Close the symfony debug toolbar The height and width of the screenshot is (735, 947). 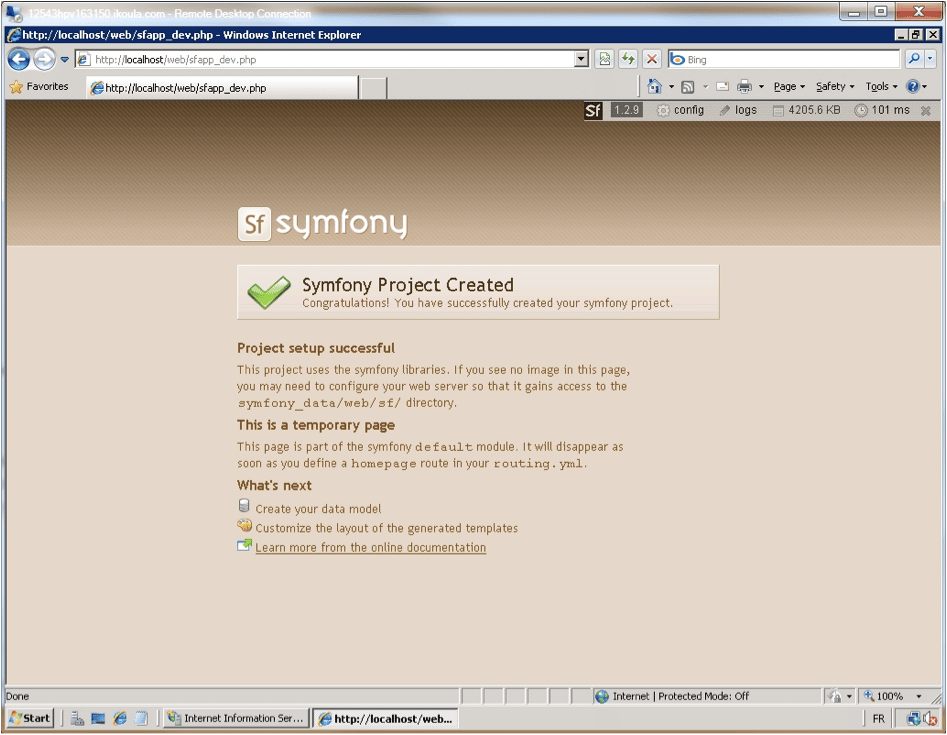[x=925, y=111]
